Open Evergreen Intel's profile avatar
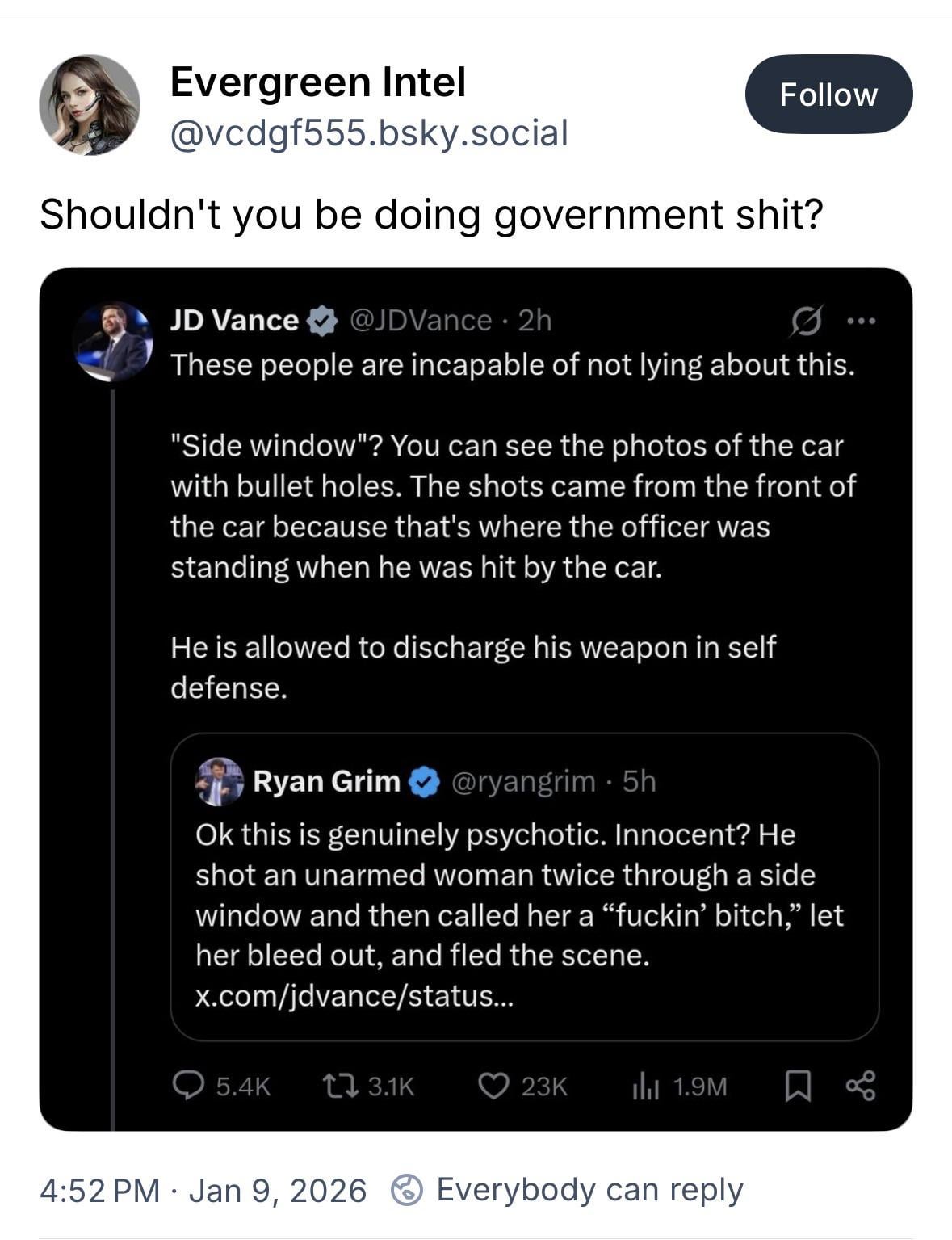Image resolution: width=952 pixels, height=1240 pixels. click(89, 105)
